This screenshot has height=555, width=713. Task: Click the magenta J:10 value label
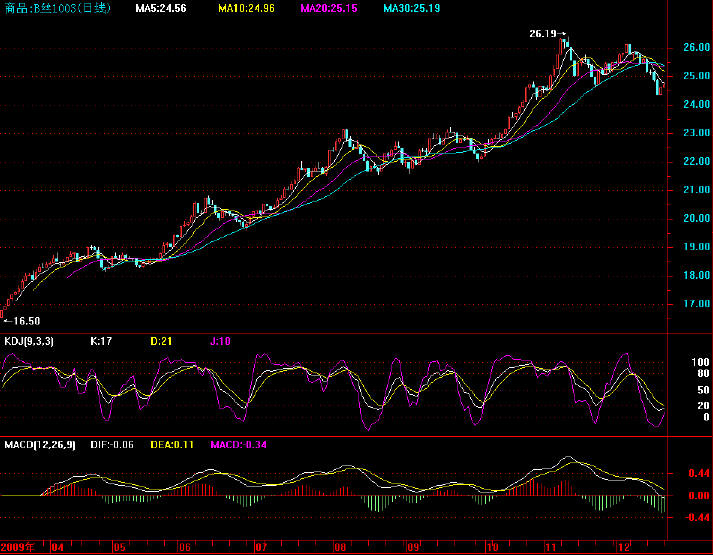221,341
